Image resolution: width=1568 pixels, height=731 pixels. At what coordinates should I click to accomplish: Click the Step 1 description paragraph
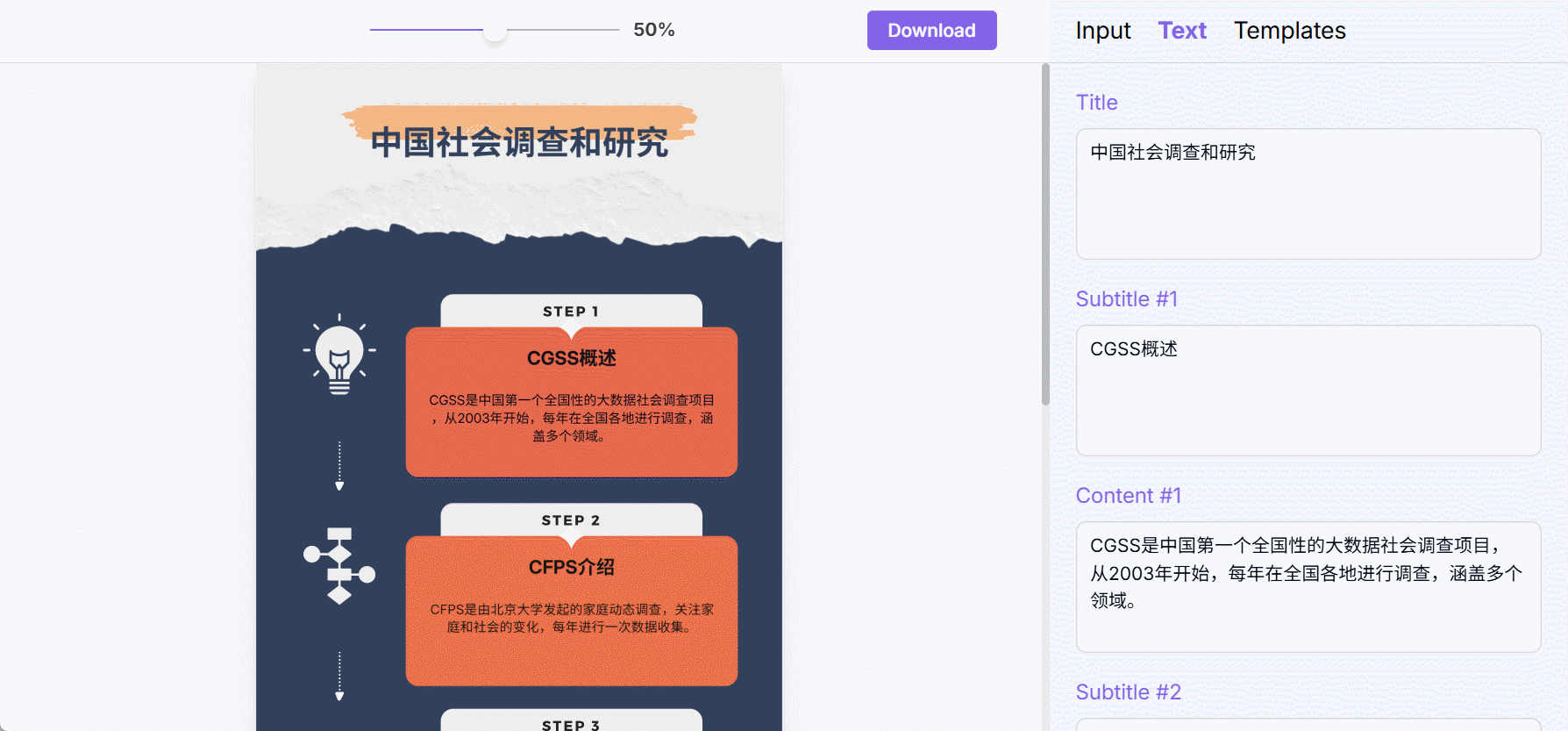[572, 418]
